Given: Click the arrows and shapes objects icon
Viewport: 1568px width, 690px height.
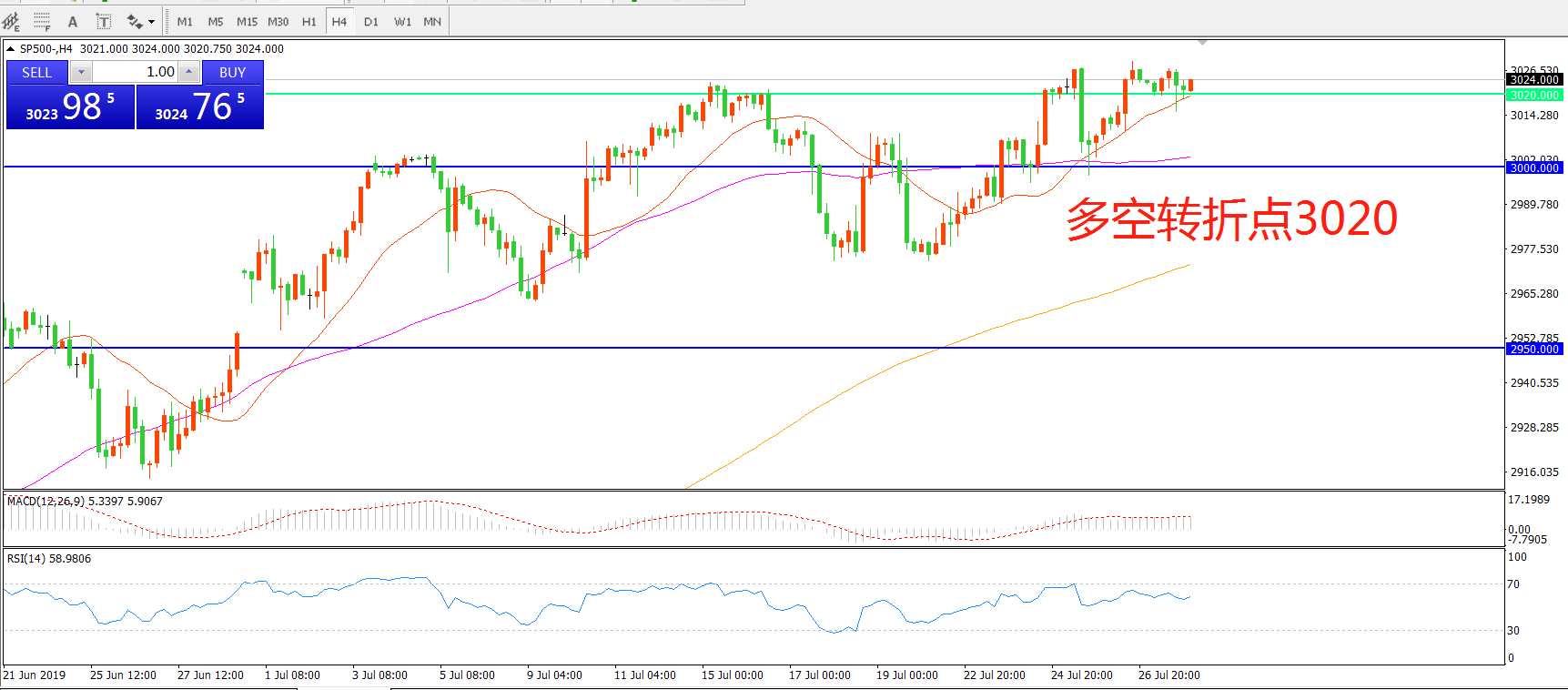Looking at the screenshot, I should [135, 21].
